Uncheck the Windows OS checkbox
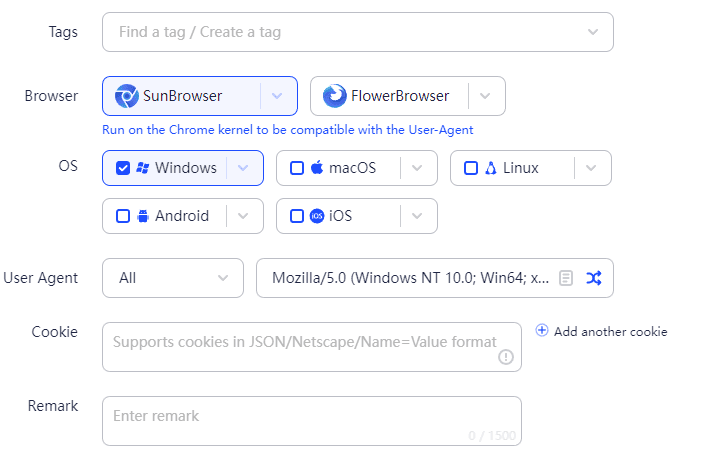This screenshot has height=451, width=725. tap(123, 168)
